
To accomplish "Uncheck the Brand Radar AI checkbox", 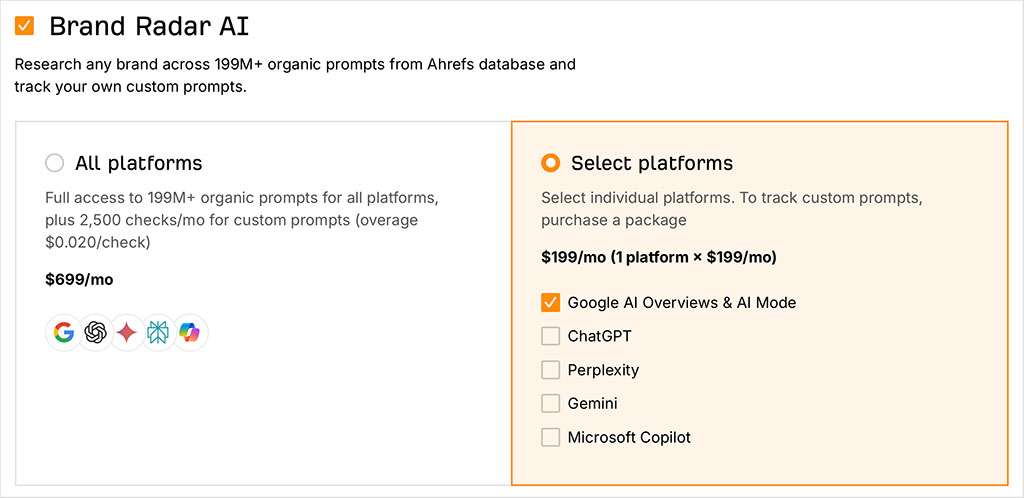I will click(24, 26).
